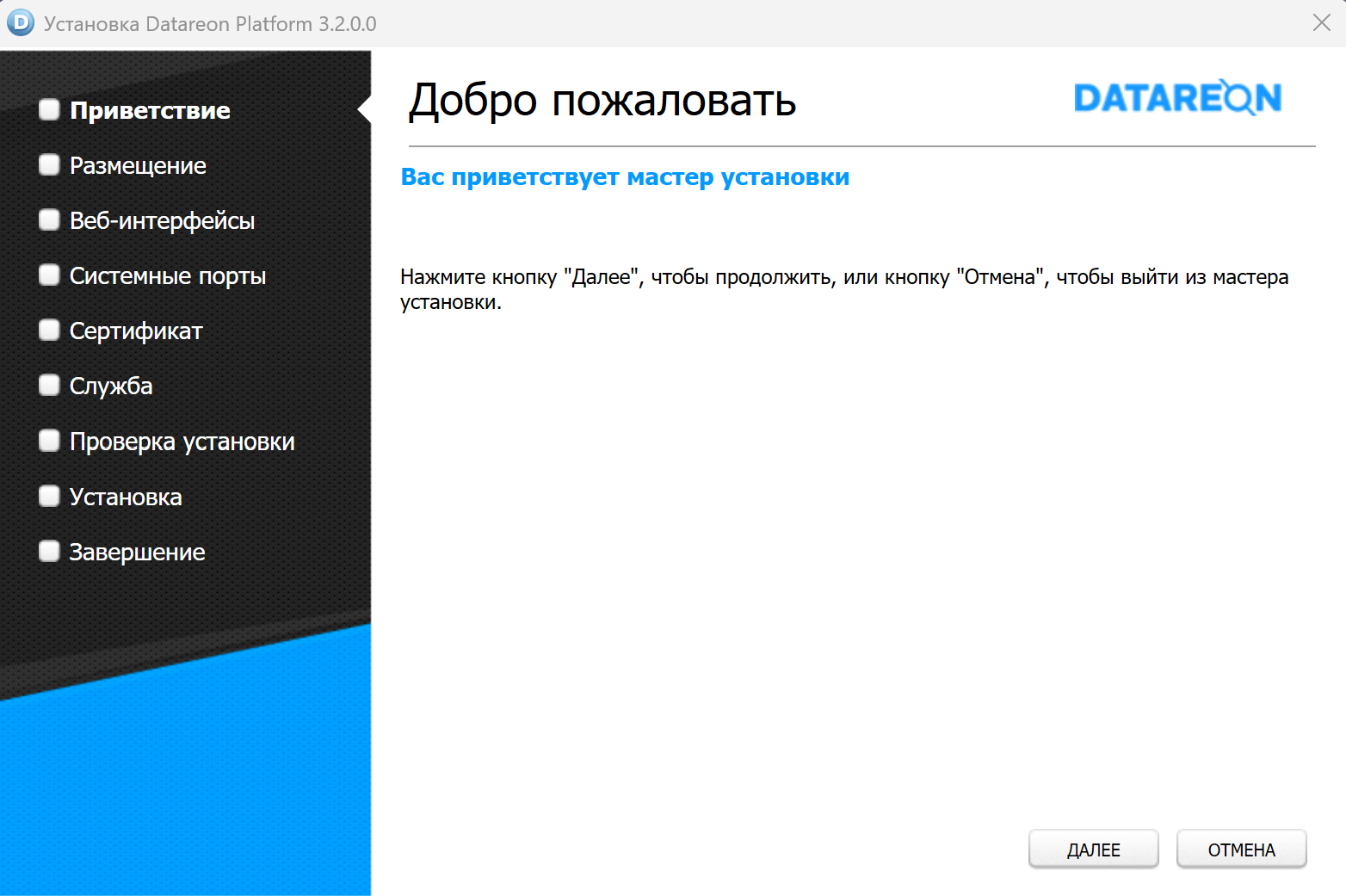Toggle the Веб-интерфейсы step checkbox
This screenshot has height=896, width=1346.
pyautogui.click(x=49, y=220)
